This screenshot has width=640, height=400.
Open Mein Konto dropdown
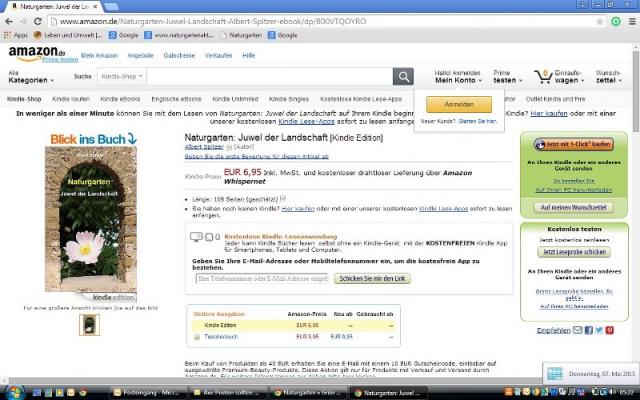click(x=458, y=76)
